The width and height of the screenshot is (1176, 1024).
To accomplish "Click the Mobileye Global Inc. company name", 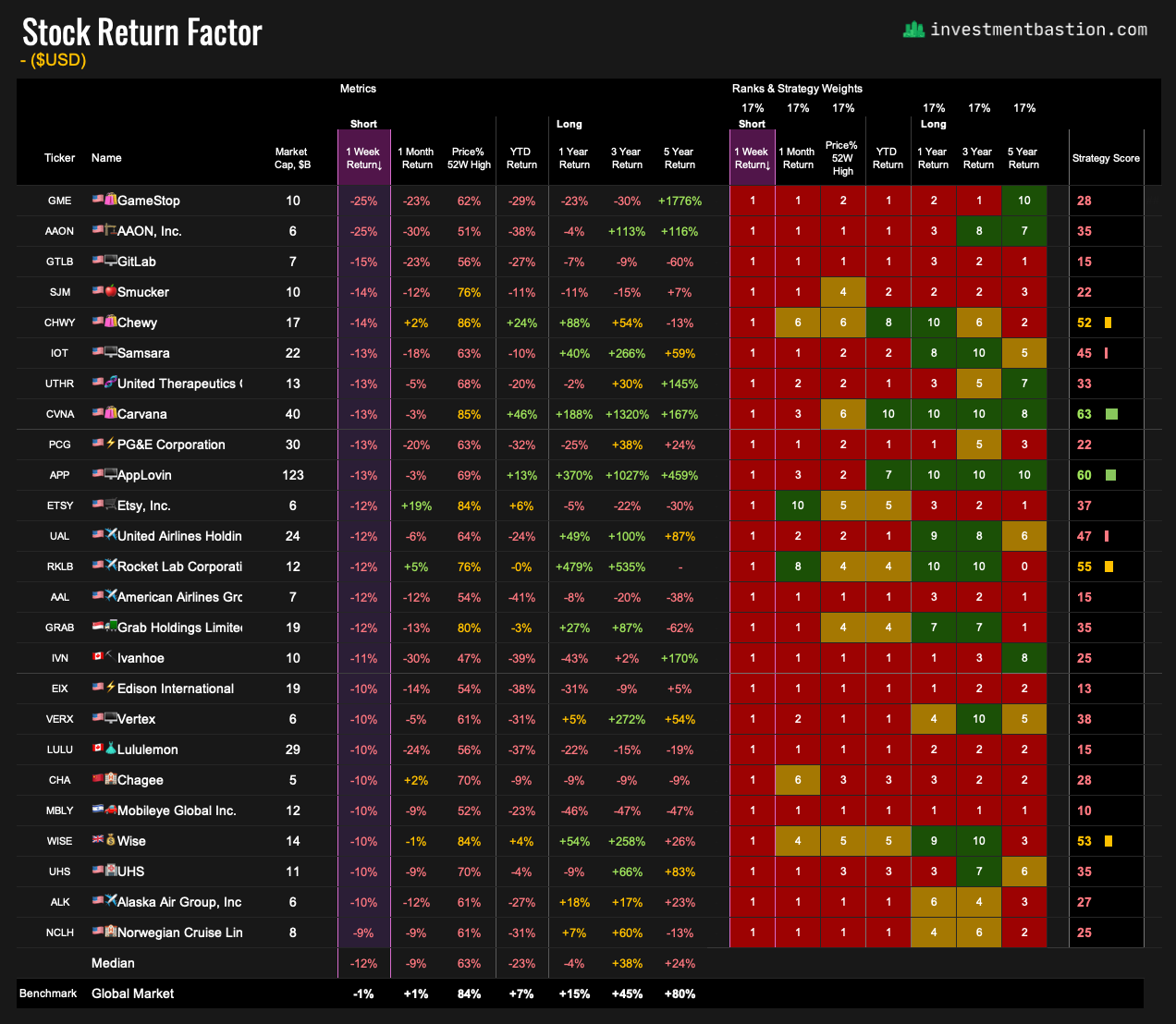I will [x=177, y=811].
